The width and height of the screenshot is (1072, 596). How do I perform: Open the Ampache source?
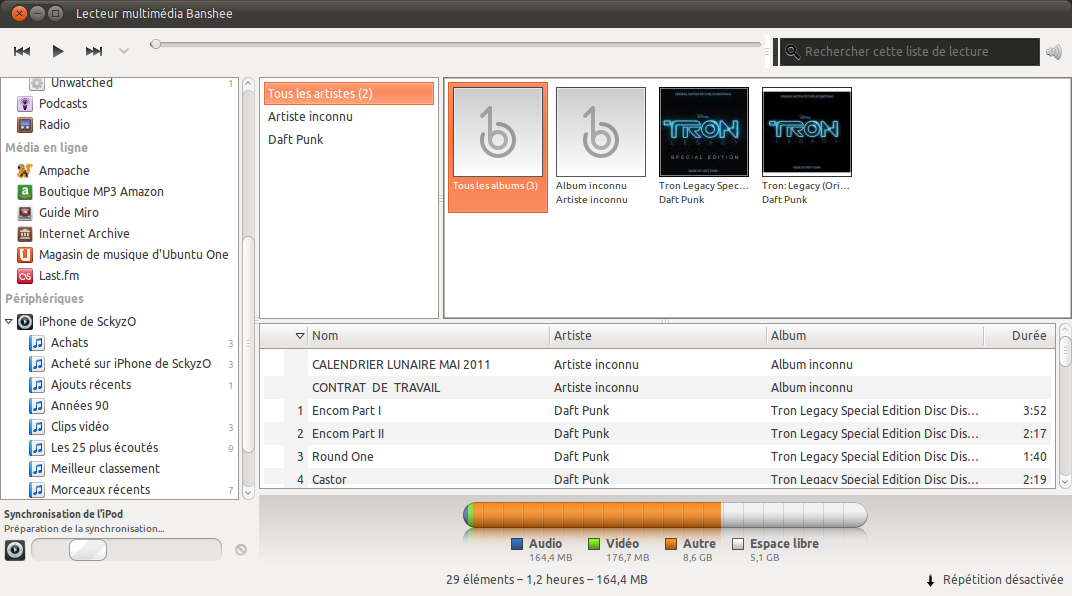coord(63,171)
